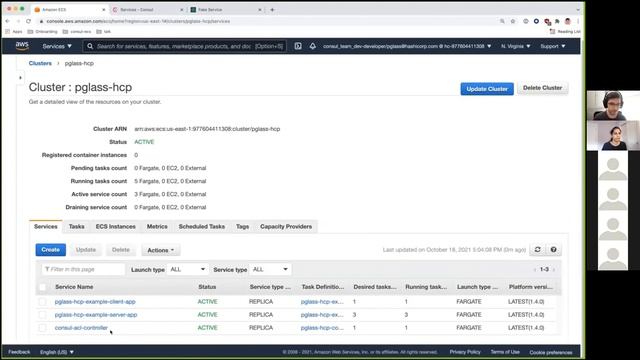The width and height of the screenshot is (640, 360).
Task: Open the English (US) language dropdown
Action: pyautogui.click(x=57, y=352)
